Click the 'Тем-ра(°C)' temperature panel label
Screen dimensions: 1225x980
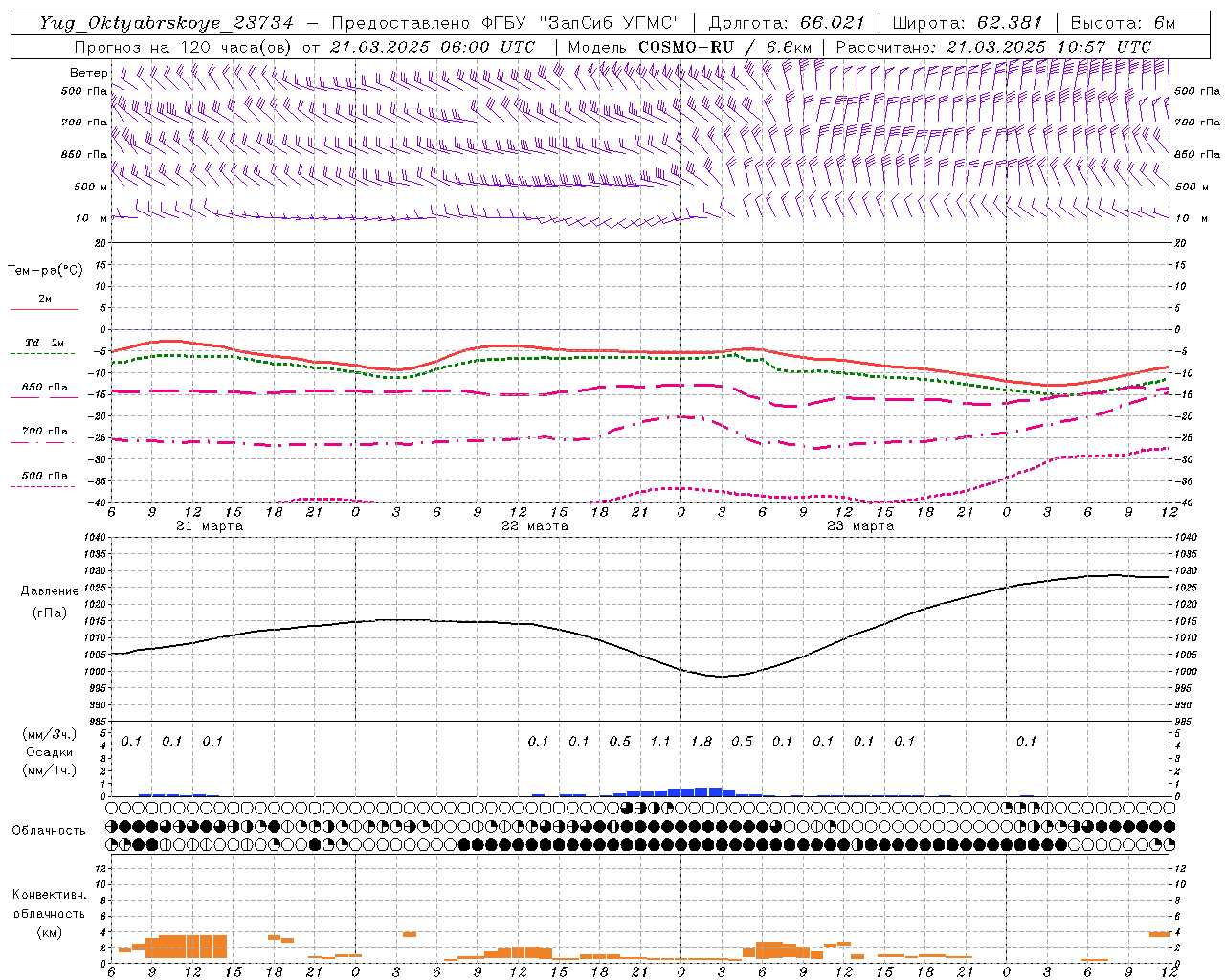pos(45,271)
